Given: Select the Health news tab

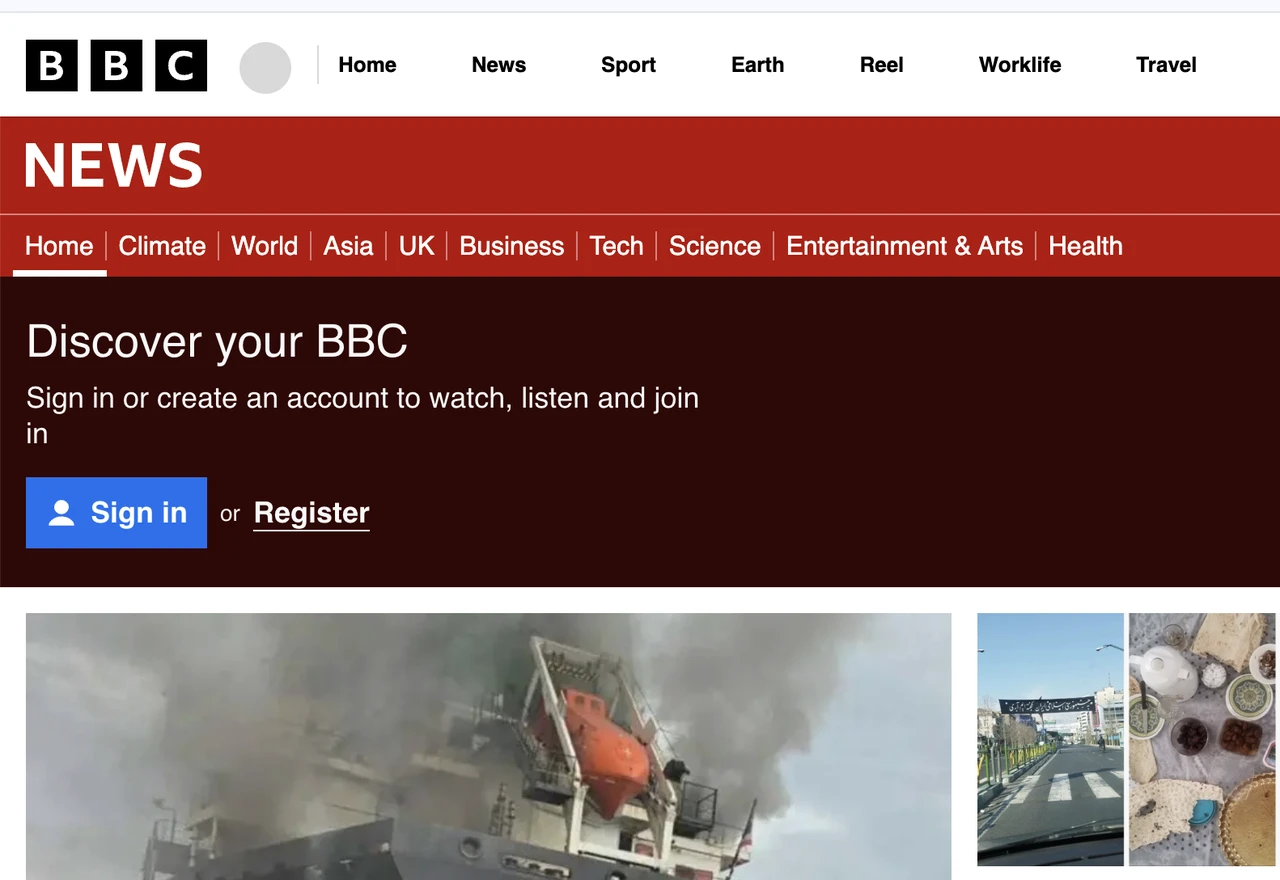Looking at the screenshot, I should 1085,246.
